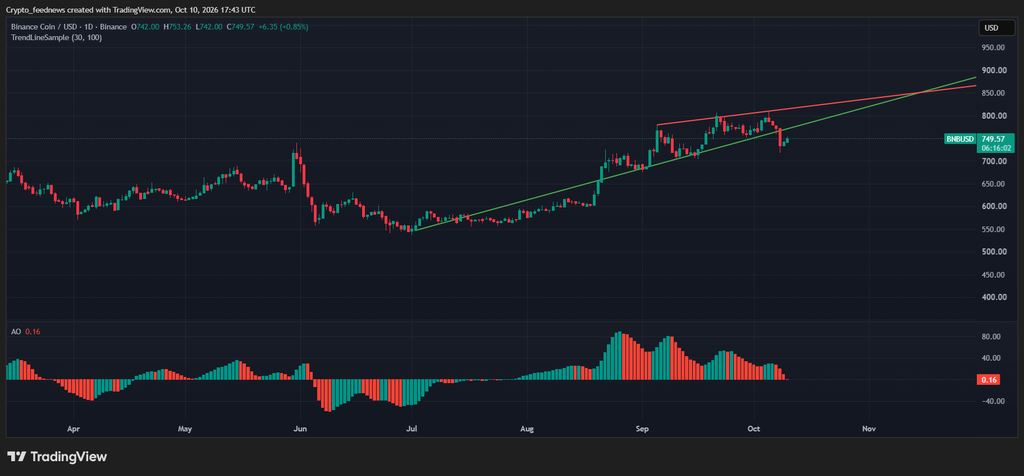
Task: Click the TradingView logo at bottom left
Action: click(x=57, y=456)
